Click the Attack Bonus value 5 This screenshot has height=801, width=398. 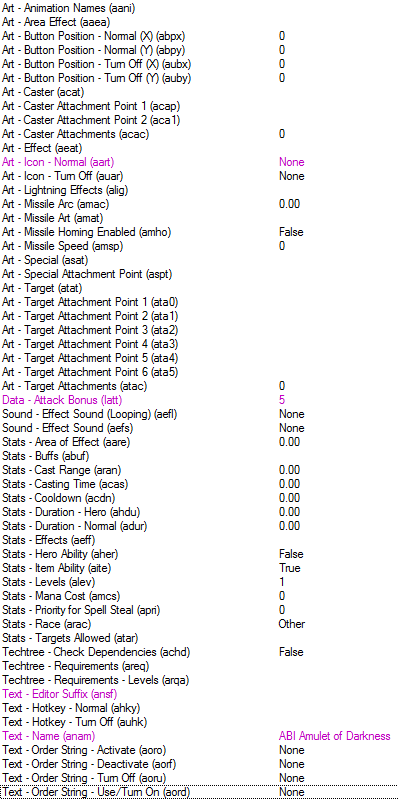click(282, 400)
